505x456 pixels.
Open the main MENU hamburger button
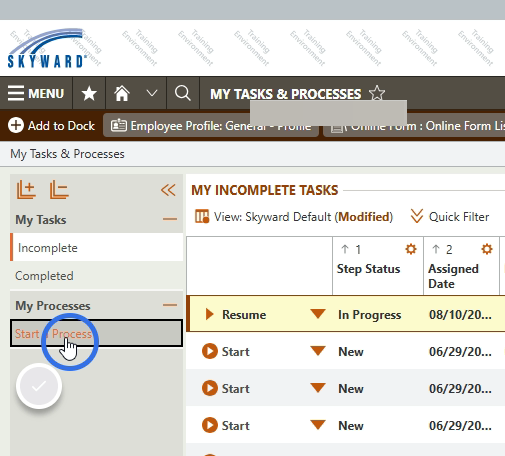(36, 93)
